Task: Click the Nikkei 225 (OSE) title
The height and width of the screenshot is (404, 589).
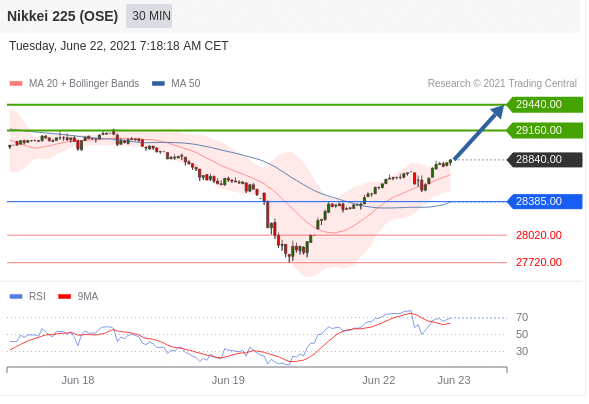Action: (62, 16)
